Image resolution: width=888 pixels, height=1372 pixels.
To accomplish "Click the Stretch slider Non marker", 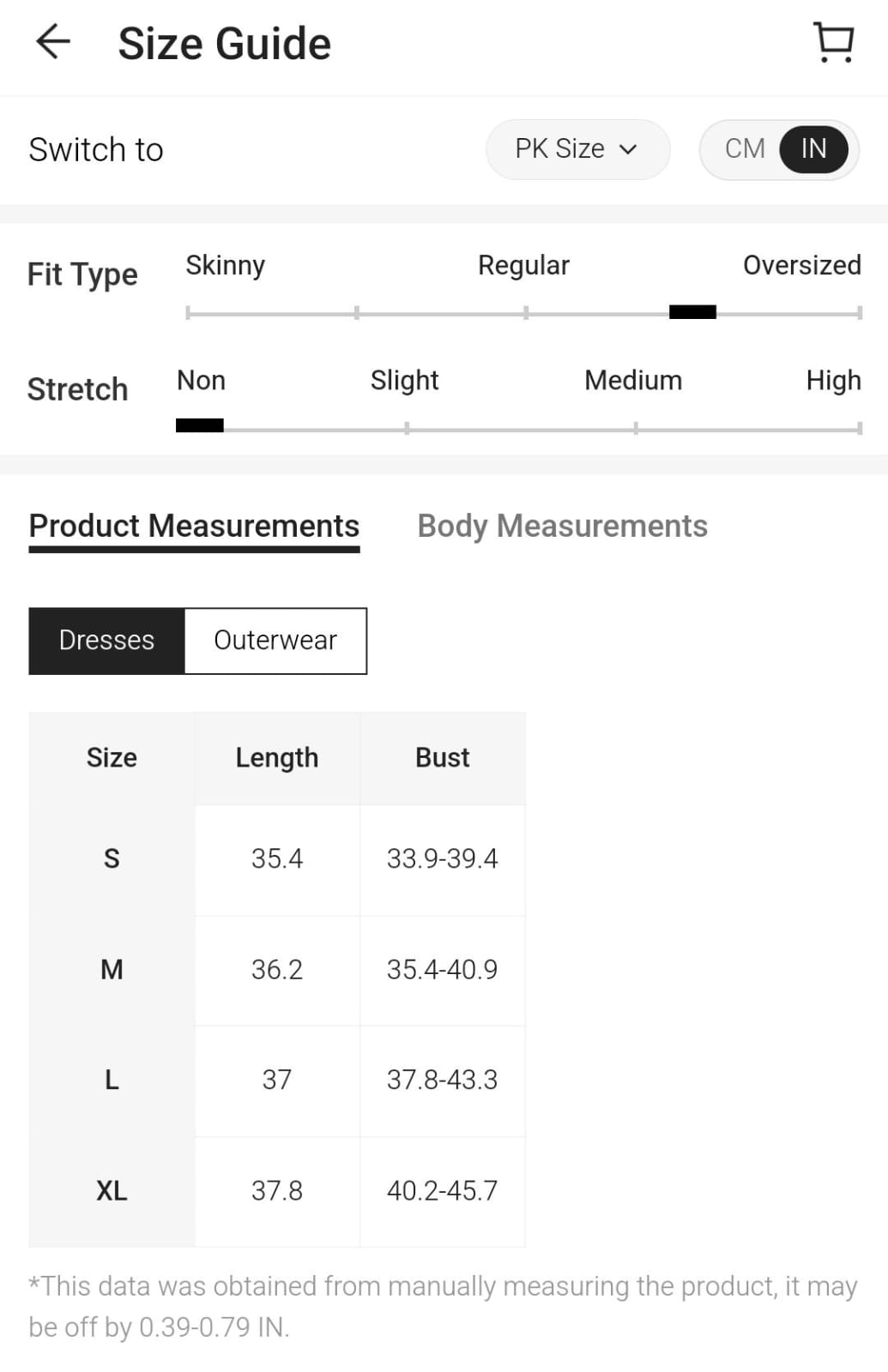I will pyautogui.click(x=199, y=425).
